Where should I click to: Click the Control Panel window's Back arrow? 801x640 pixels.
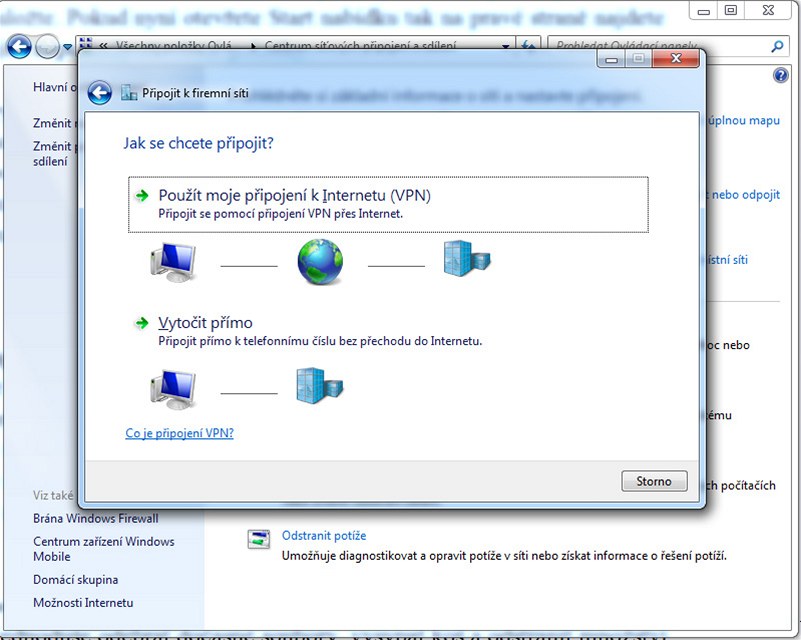pos(18,46)
